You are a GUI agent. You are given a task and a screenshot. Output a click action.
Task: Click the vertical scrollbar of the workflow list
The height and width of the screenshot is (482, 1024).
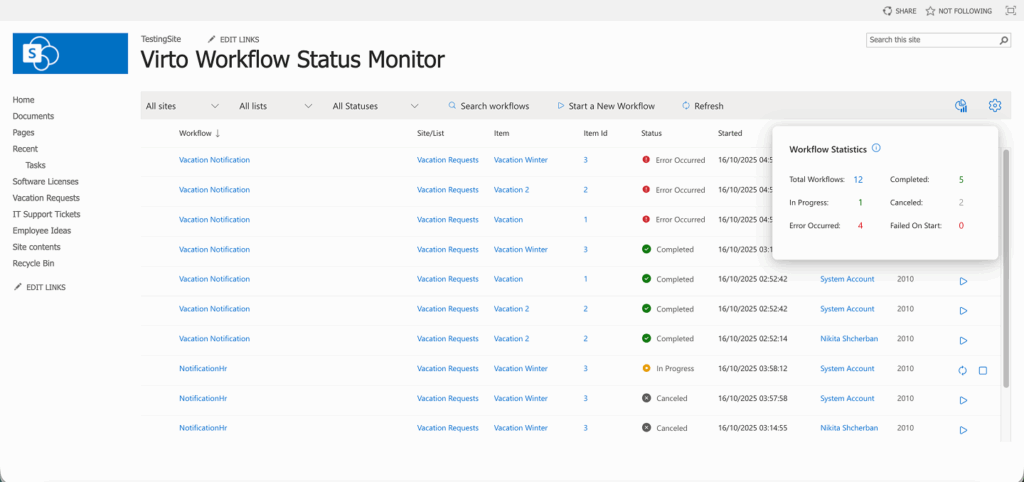(1006, 268)
